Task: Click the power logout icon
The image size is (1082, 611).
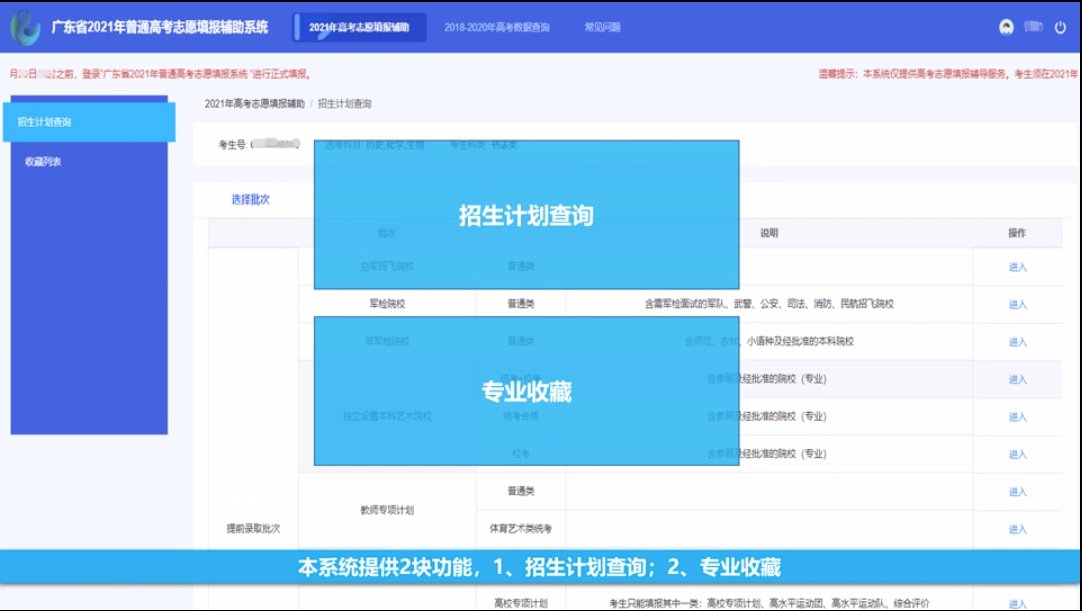Action: point(1060,28)
